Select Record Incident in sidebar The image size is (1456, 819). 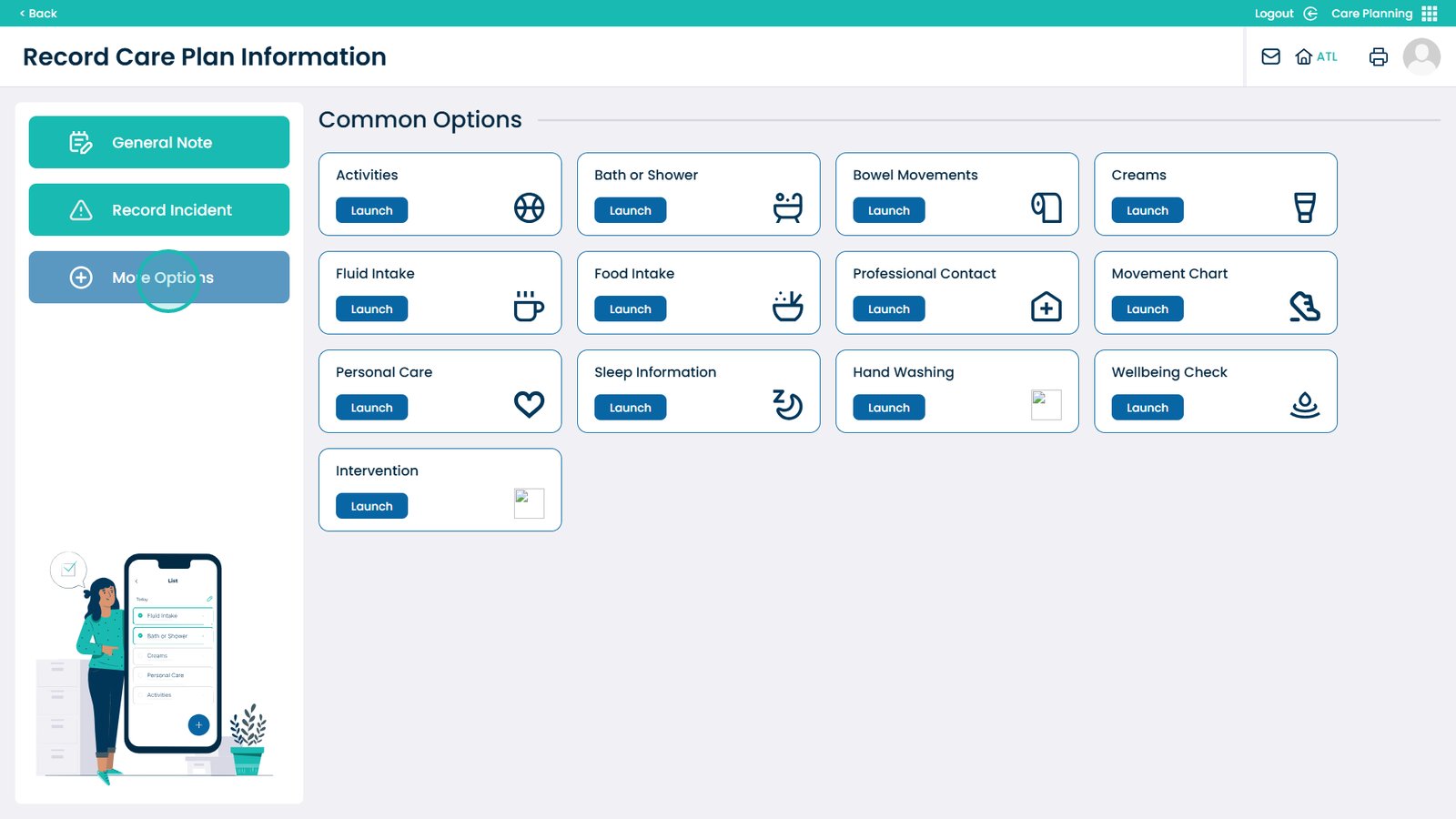(159, 210)
